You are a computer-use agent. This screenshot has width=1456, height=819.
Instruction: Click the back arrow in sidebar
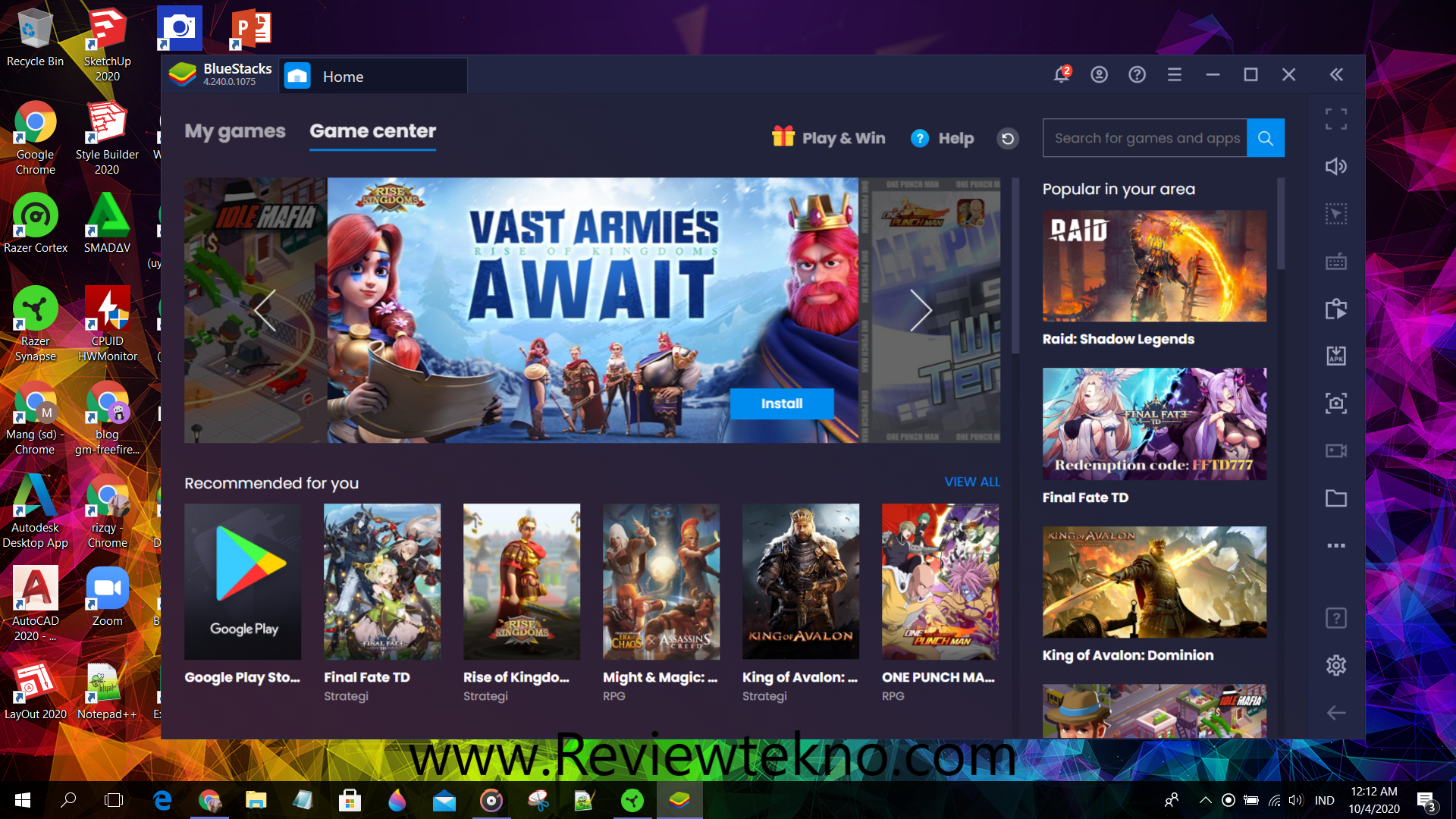tap(1336, 713)
